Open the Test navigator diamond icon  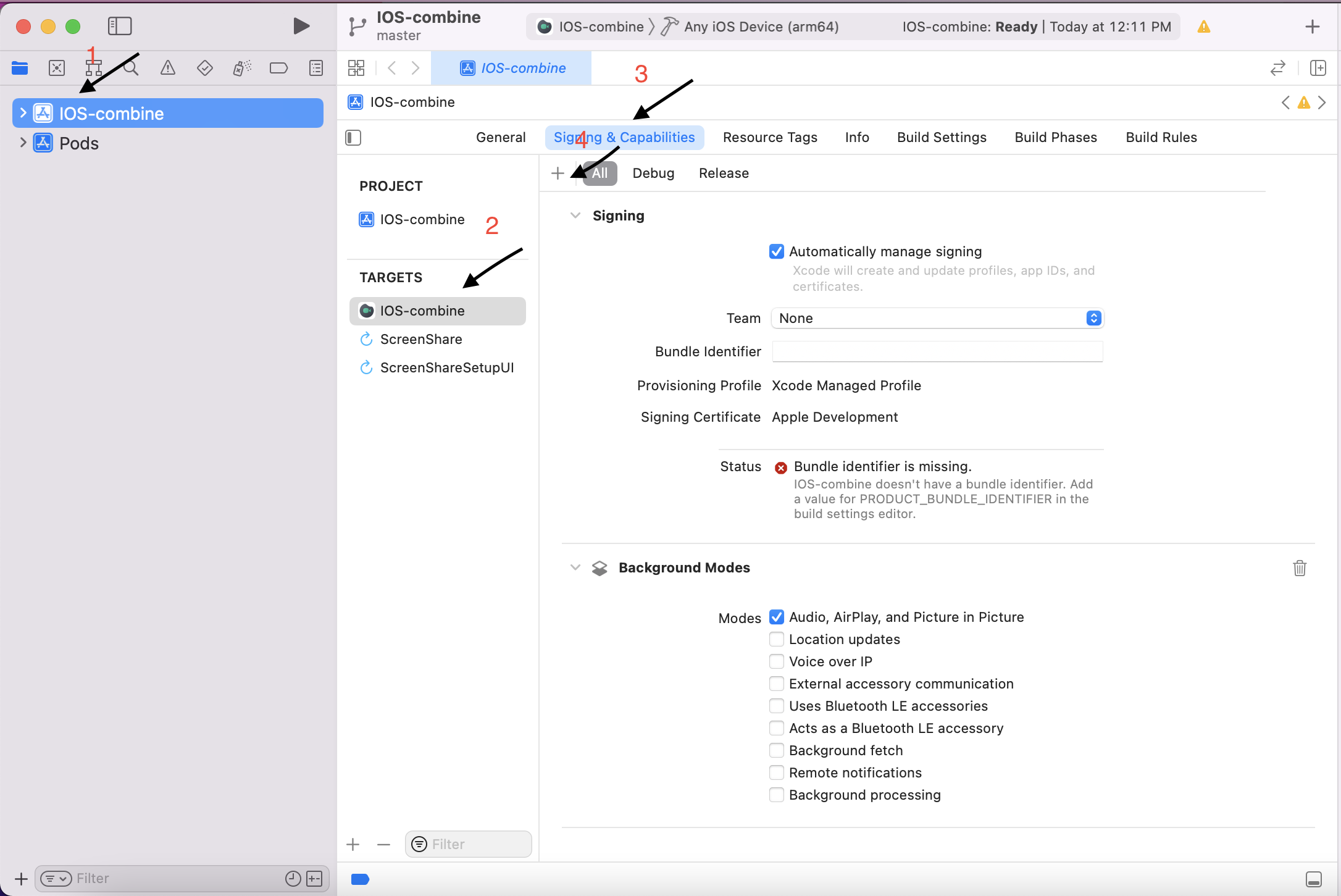click(x=205, y=68)
